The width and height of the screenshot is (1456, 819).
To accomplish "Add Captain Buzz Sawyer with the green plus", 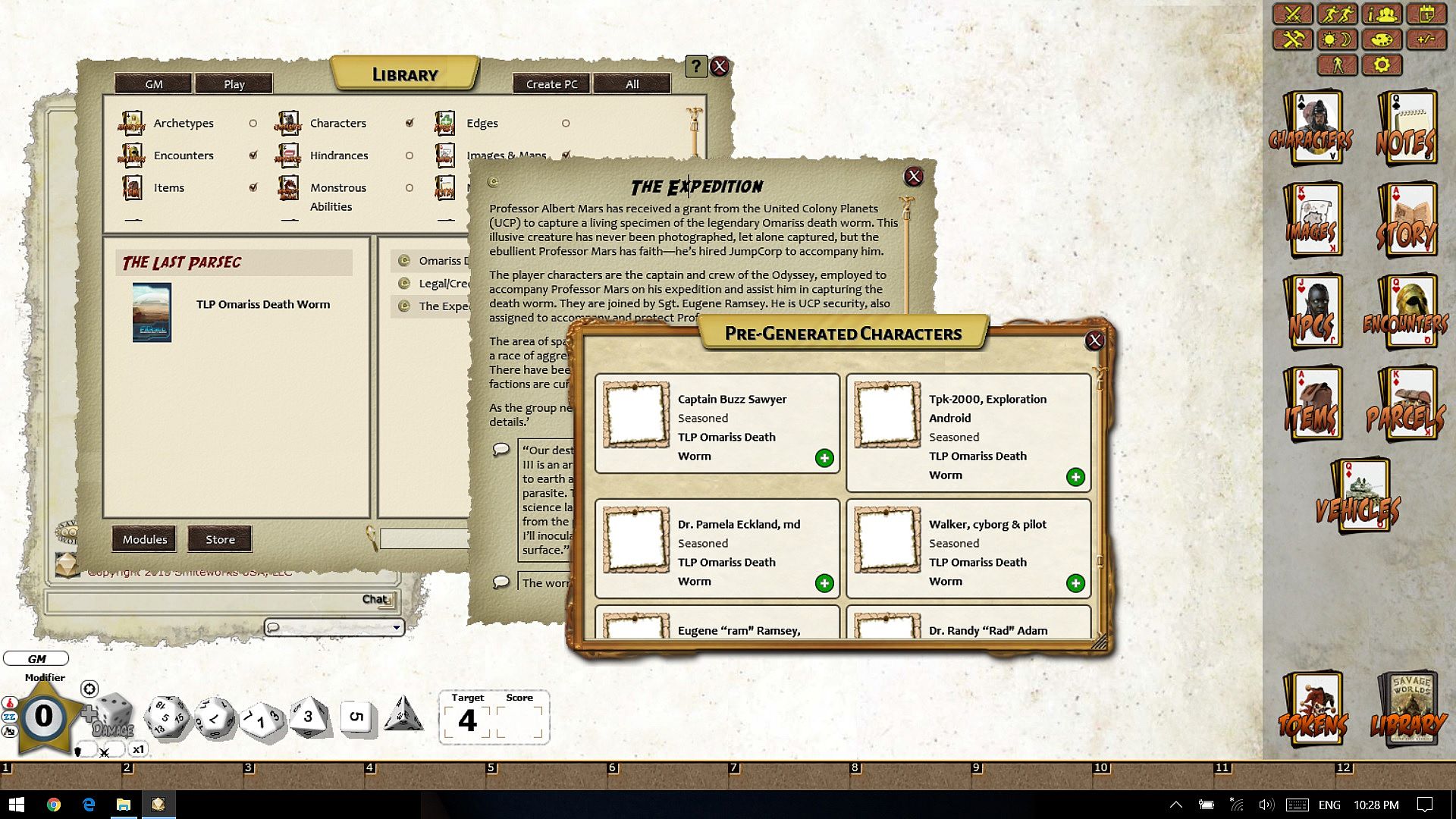I will [824, 458].
